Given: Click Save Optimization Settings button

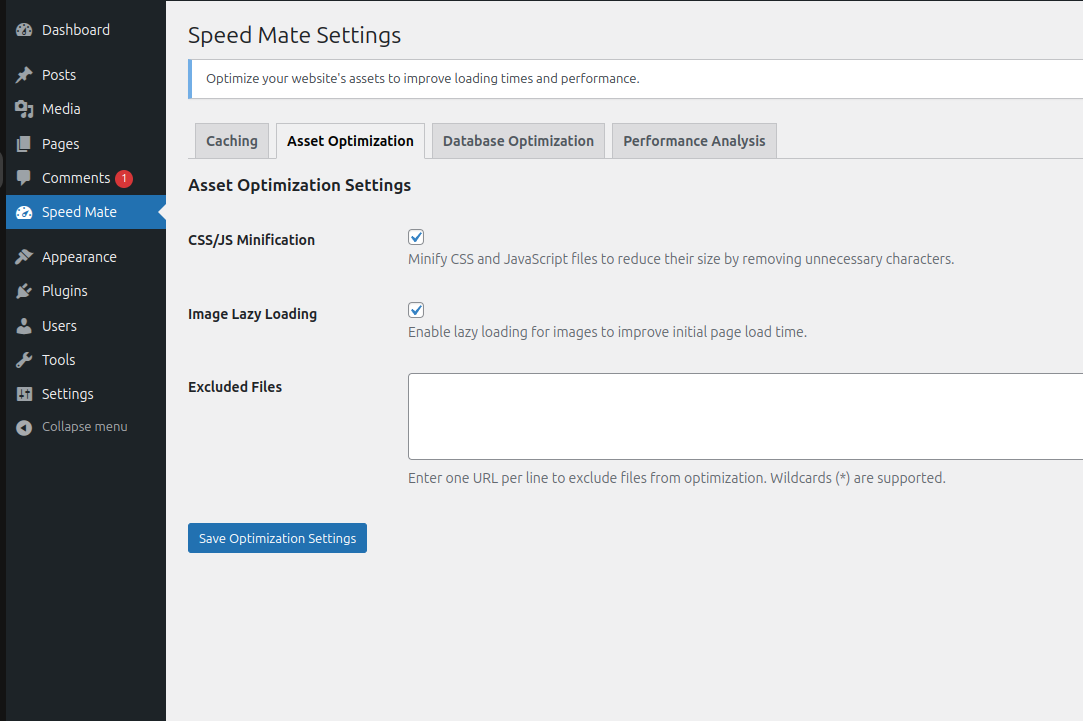Looking at the screenshot, I should pos(277,538).
